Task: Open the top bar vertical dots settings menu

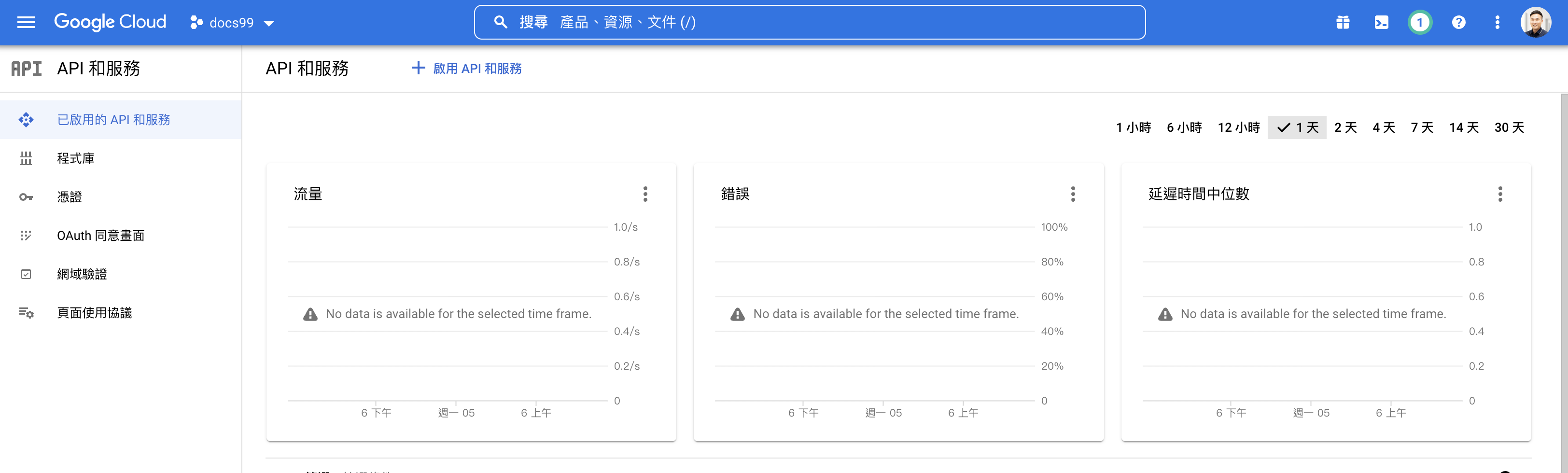Action: 1498,23
